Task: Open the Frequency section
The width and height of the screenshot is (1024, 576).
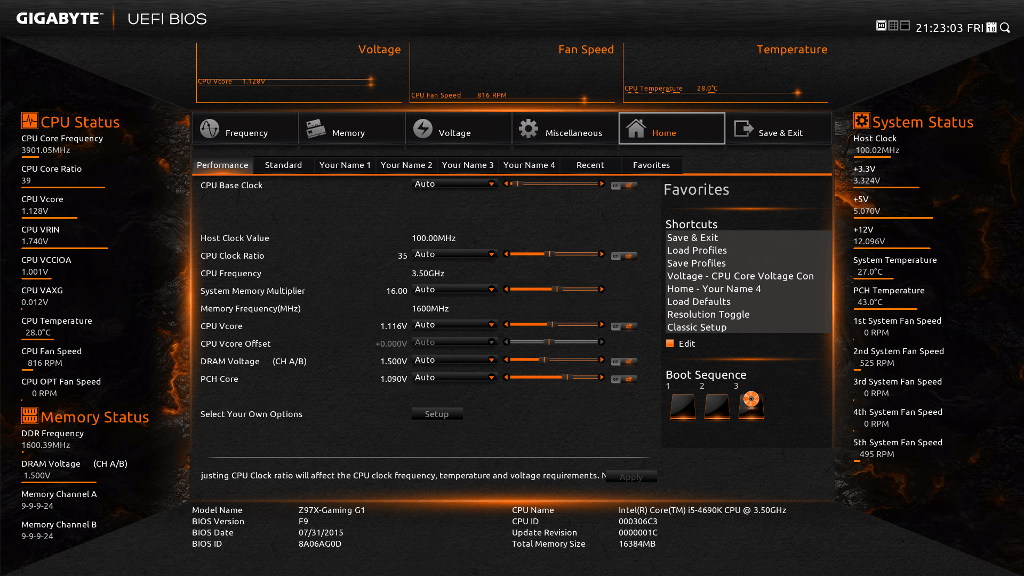Action: [x=246, y=128]
